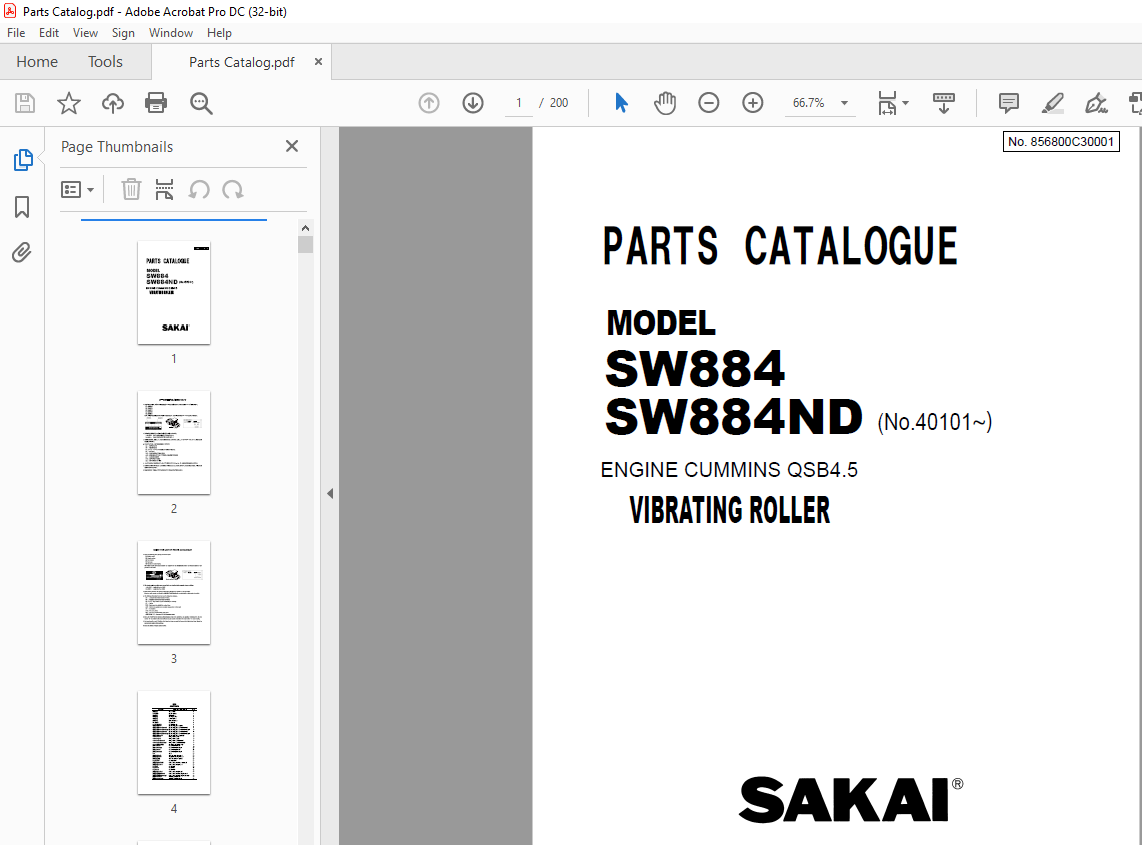Click the page number input field
This screenshot has width=1142, height=845.
(x=519, y=103)
